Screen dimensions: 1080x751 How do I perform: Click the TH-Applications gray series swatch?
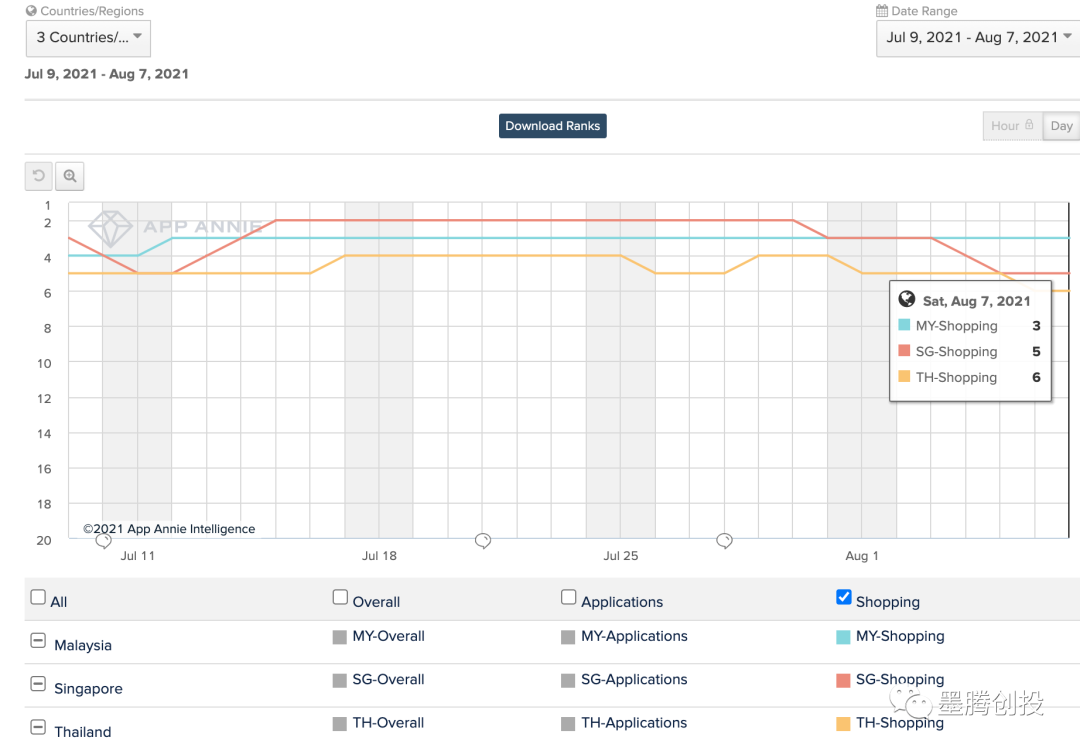(568, 724)
